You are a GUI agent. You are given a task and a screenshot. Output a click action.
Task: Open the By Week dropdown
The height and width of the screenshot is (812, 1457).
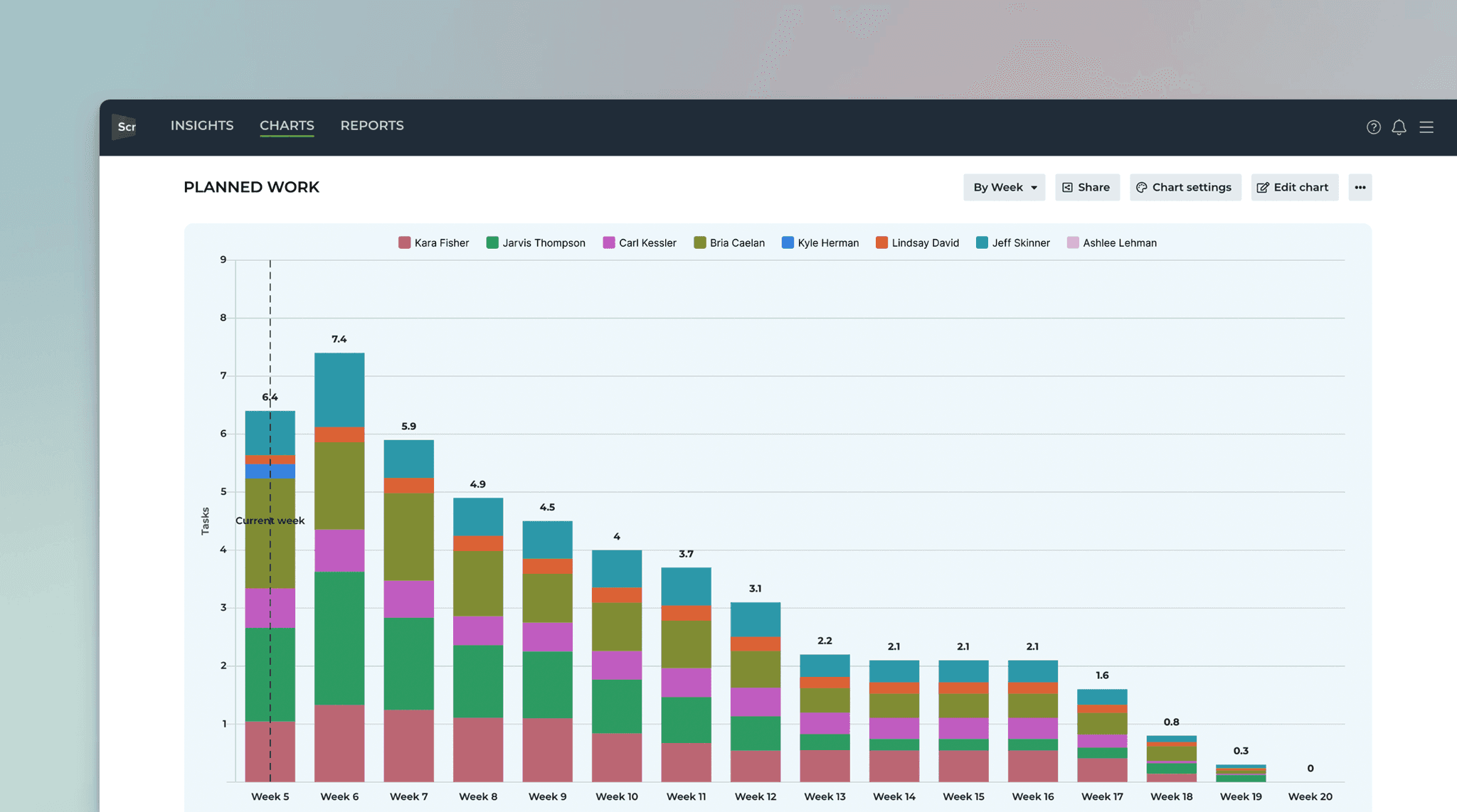(1003, 187)
